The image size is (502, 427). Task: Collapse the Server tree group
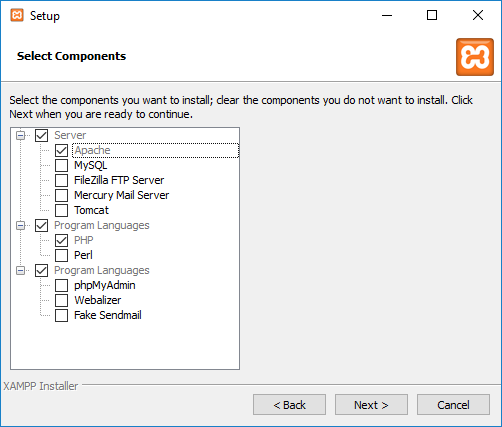[x=21, y=135]
